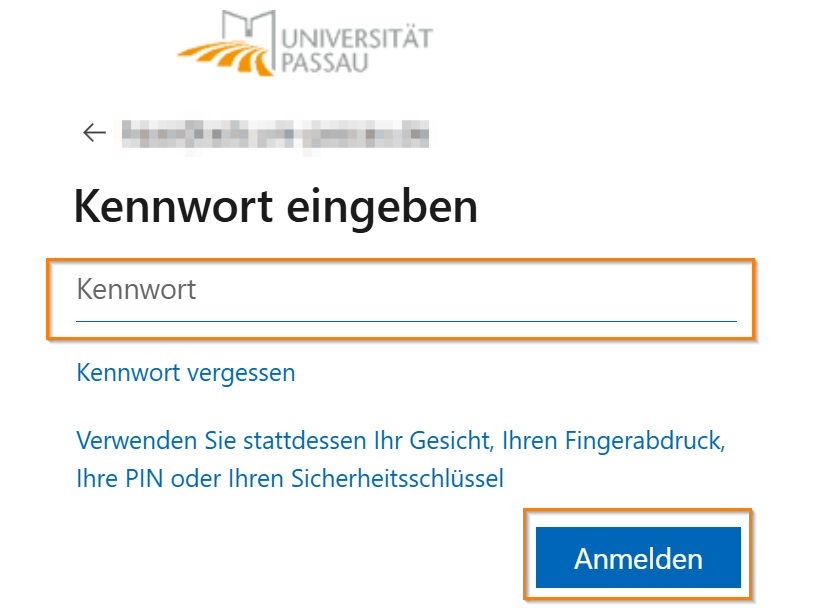Click the Universität Passau logo text
Screen dimensions: 819x611
click(x=357, y=50)
